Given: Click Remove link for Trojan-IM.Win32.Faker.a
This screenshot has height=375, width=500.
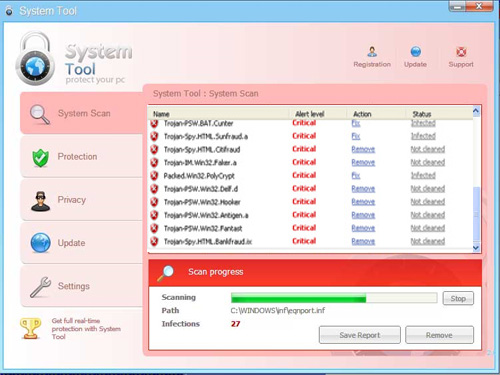Looking at the screenshot, I should click(363, 163).
